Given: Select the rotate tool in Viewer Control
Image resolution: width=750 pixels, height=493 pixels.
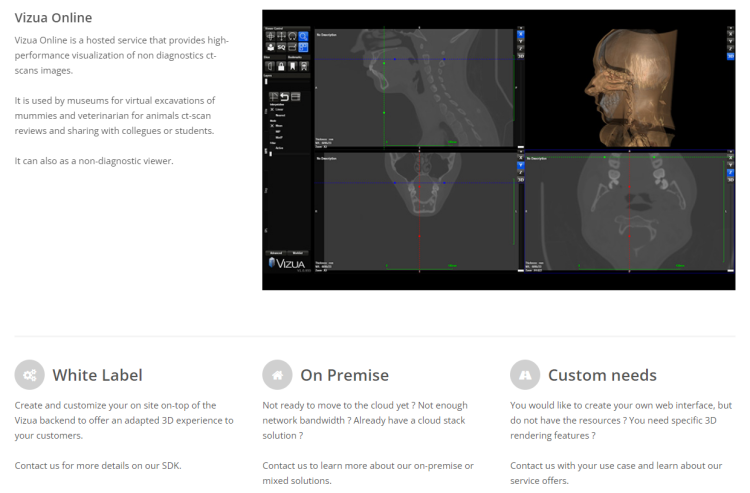Looking at the screenshot, I should tap(292, 36).
